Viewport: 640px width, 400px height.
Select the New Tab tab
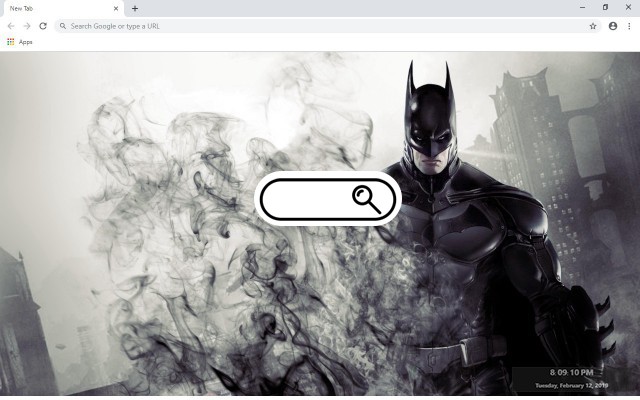click(62, 9)
